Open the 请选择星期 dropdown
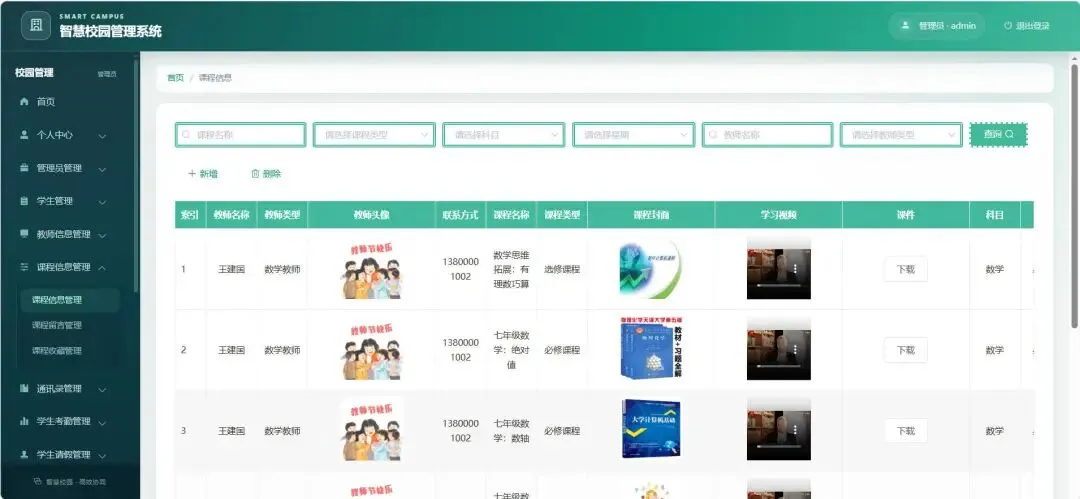 [633, 135]
